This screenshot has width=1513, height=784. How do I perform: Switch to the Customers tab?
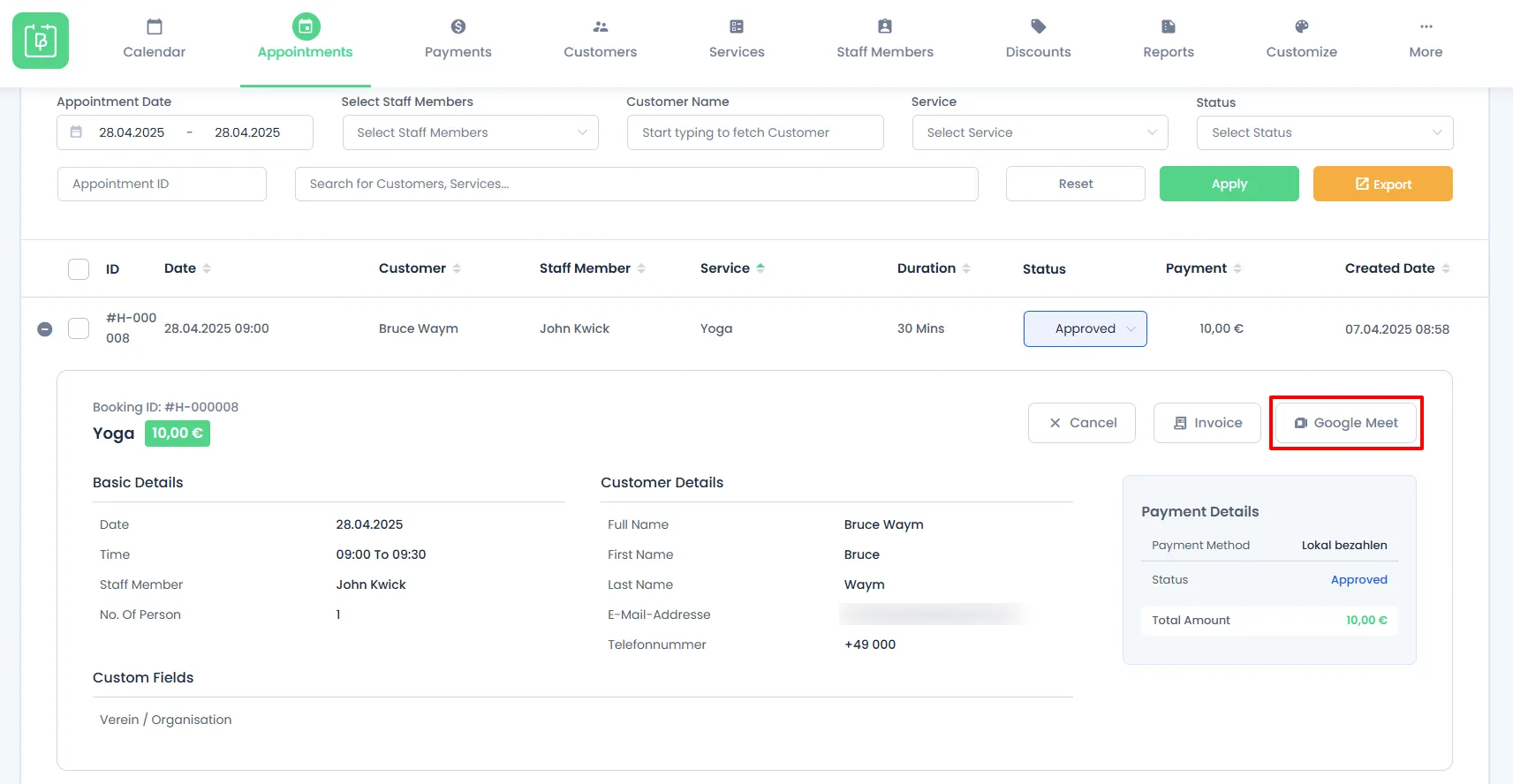tap(601, 40)
